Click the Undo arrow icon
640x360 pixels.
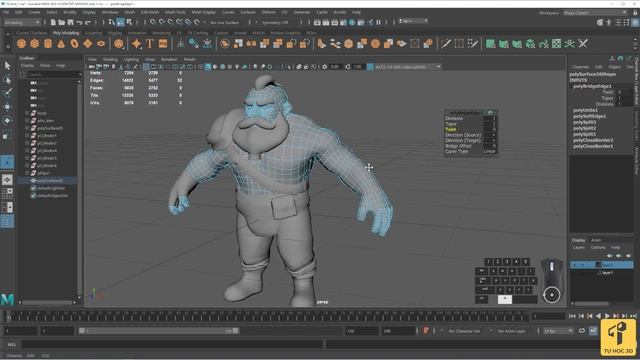(79, 22)
